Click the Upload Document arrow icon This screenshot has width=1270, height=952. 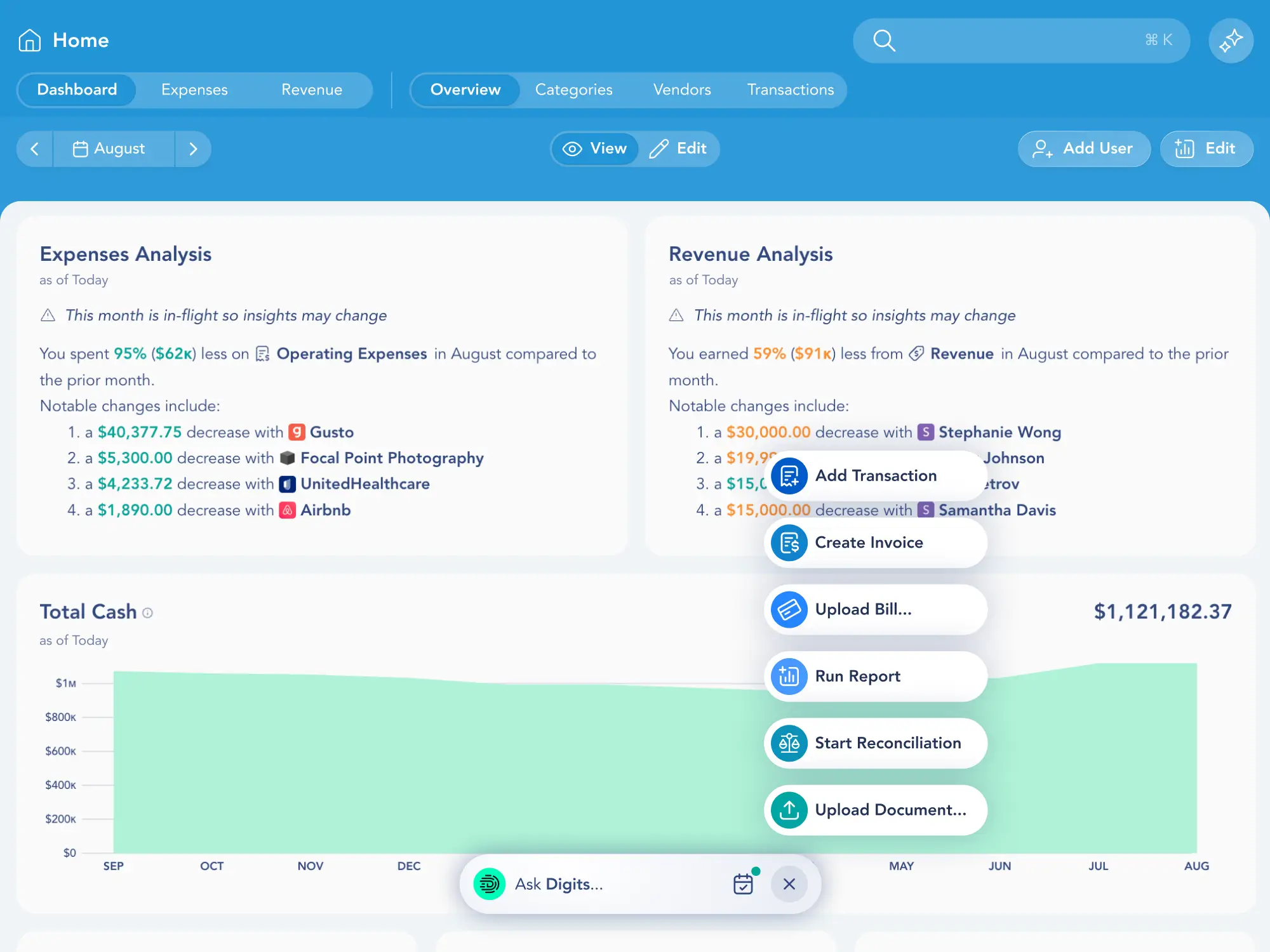point(789,810)
